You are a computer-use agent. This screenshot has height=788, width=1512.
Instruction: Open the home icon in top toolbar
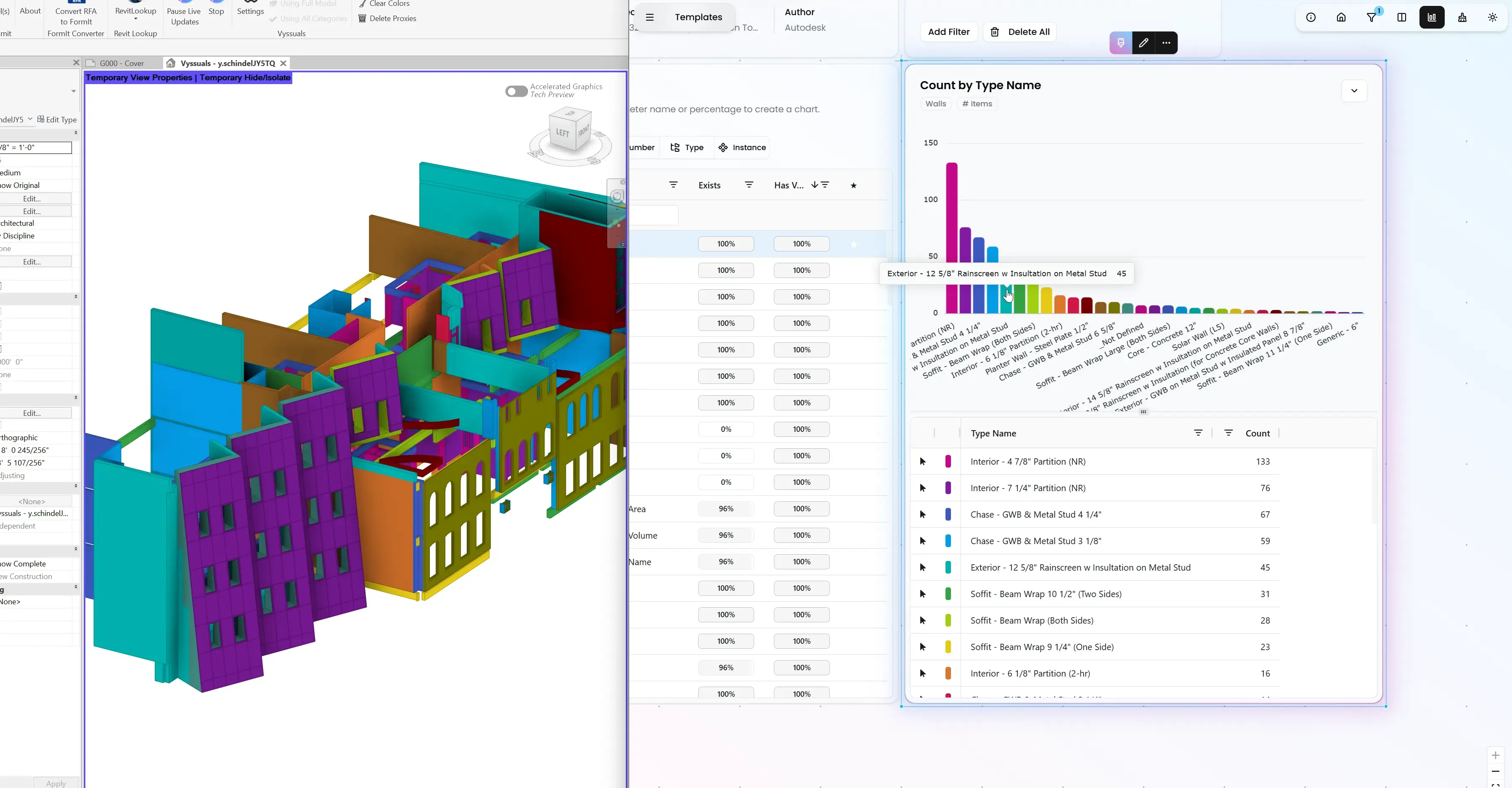[x=1341, y=18]
